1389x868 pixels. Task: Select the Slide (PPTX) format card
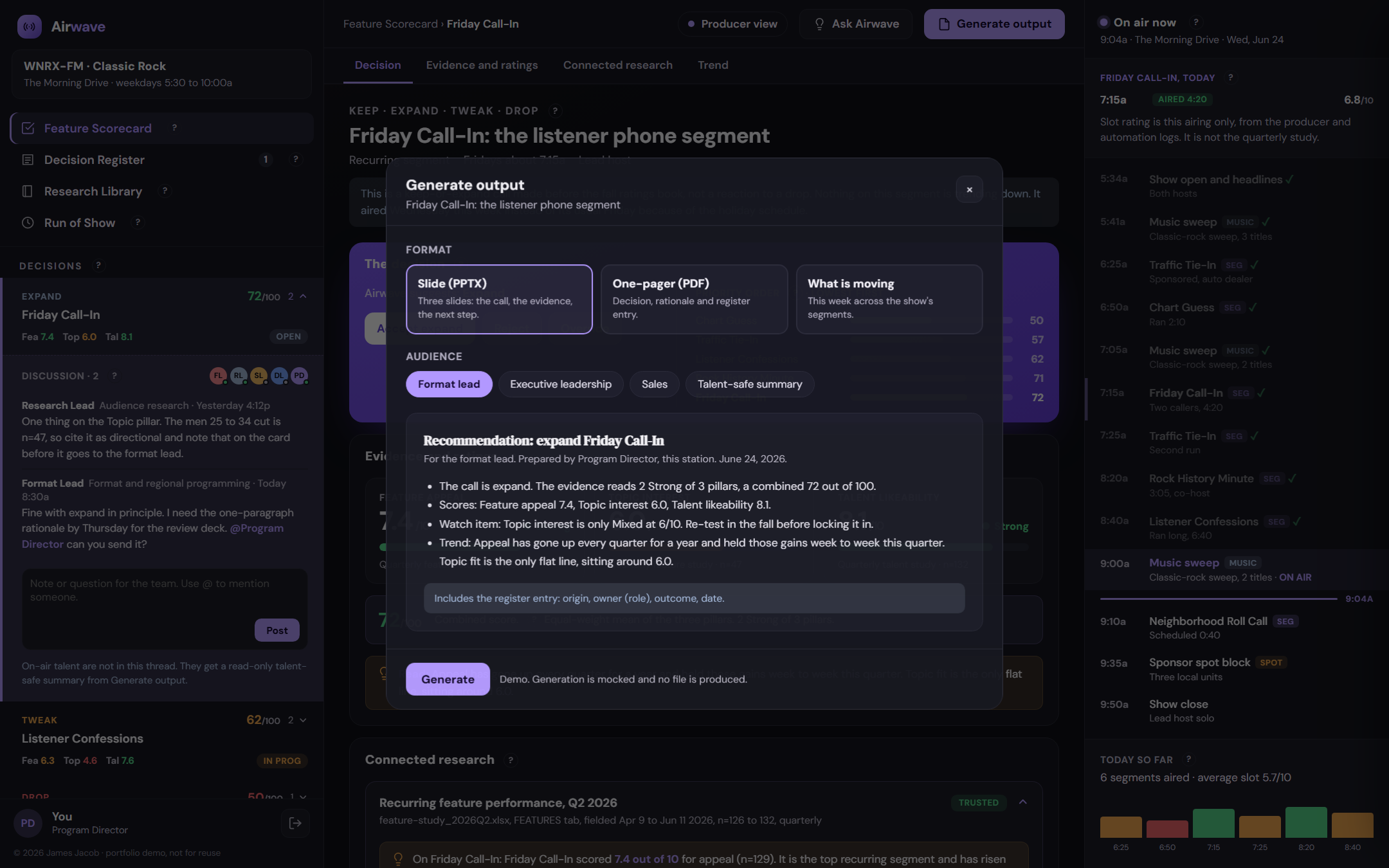pyautogui.click(x=499, y=299)
